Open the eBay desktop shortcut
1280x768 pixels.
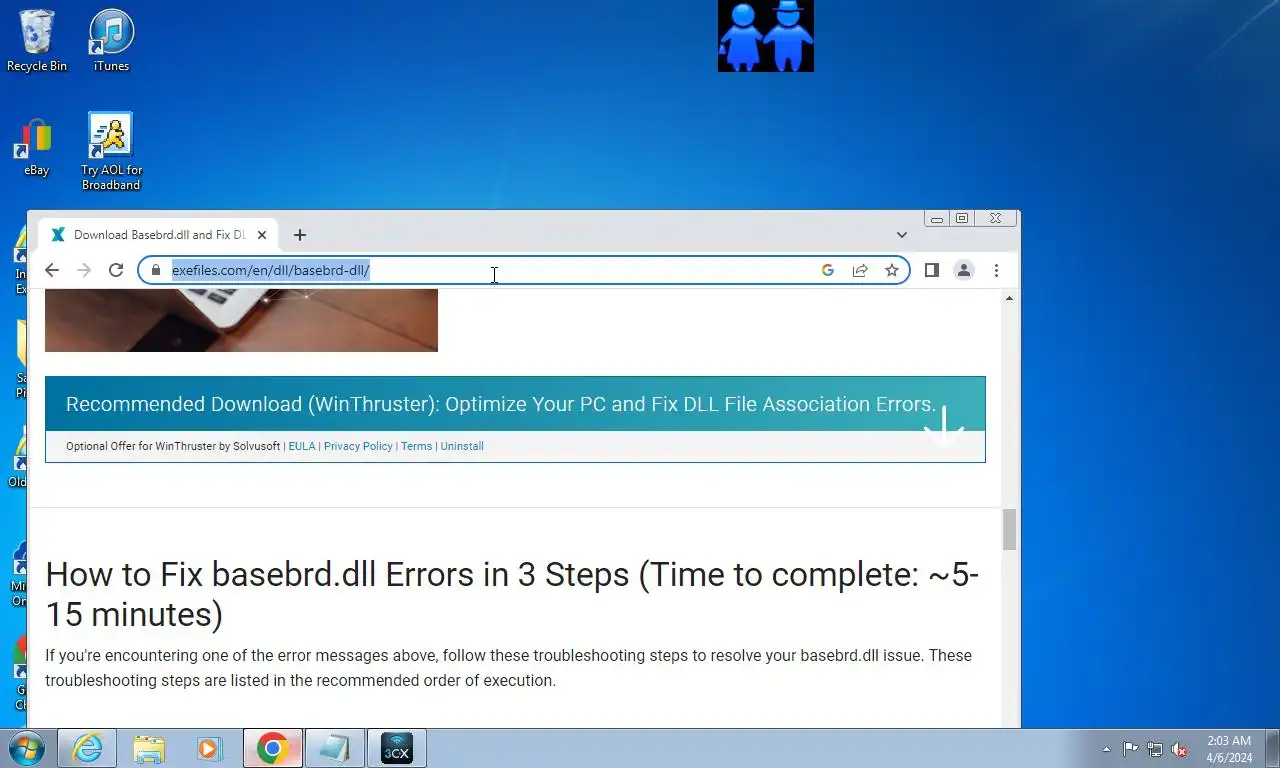37,147
